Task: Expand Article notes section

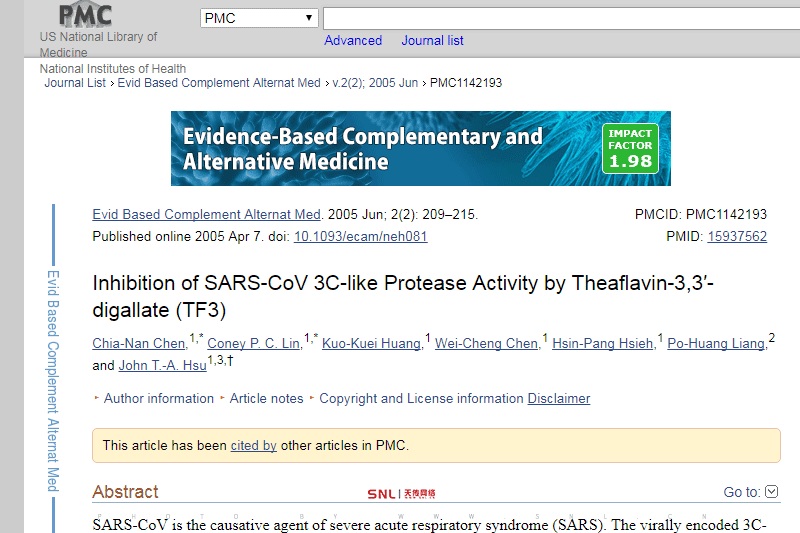Action: 266,398
